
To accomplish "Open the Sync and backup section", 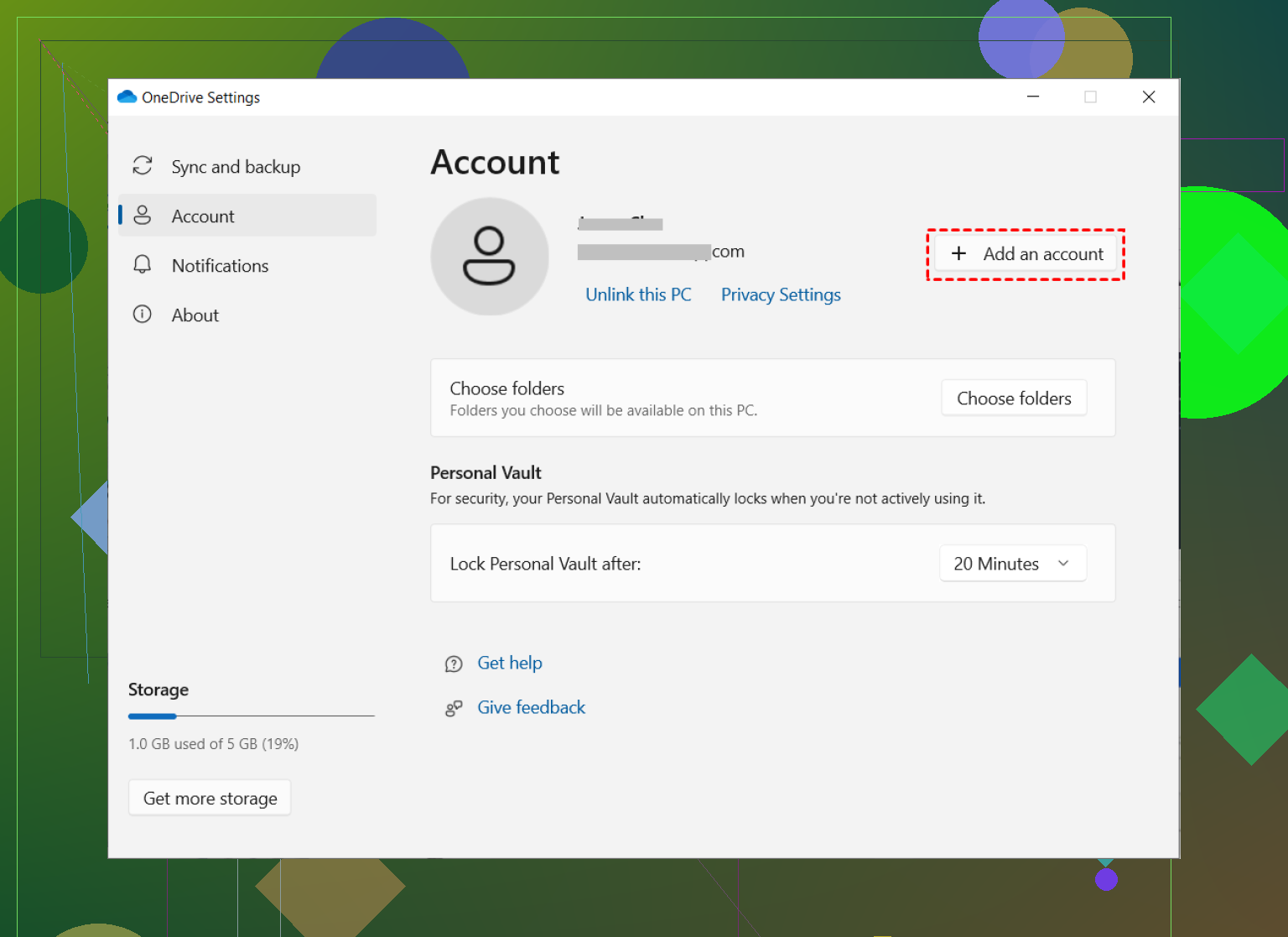I will coord(247,166).
